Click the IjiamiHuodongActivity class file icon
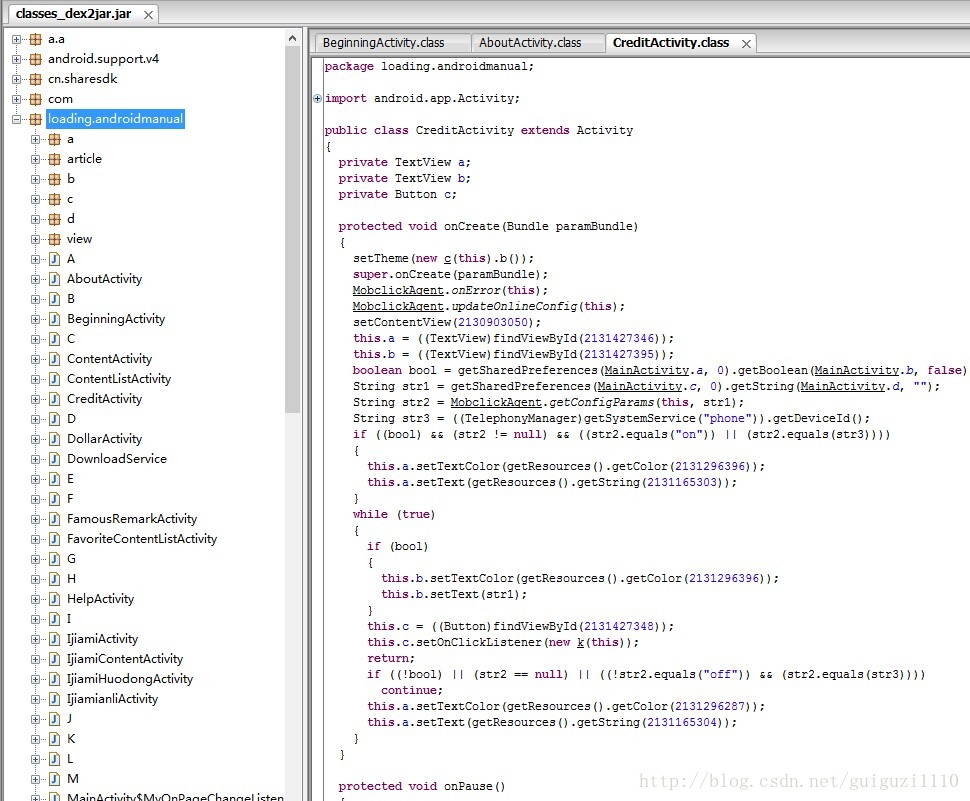Viewport: 970px width, 801px height. click(x=54, y=679)
